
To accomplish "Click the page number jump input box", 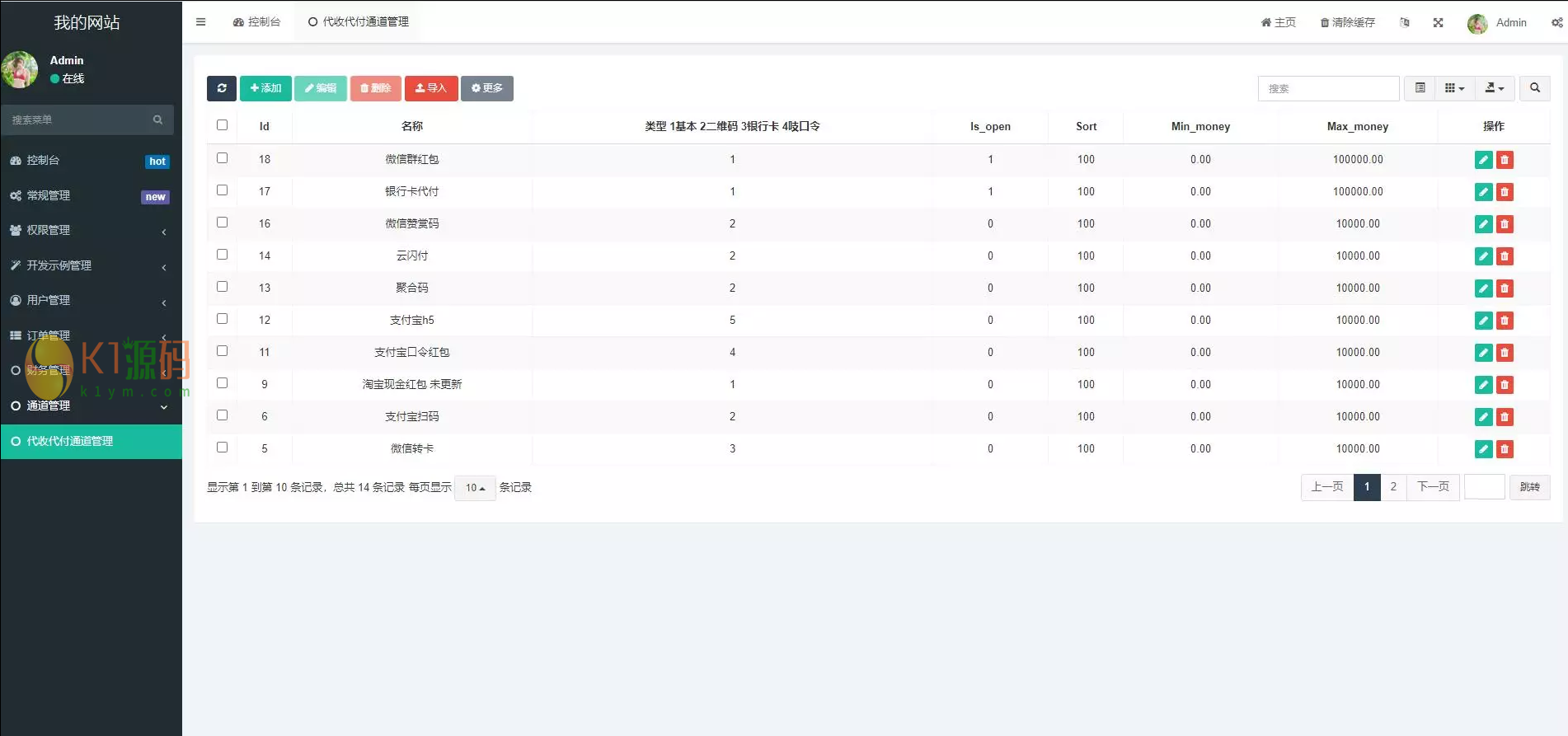I will coord(1484,487).
